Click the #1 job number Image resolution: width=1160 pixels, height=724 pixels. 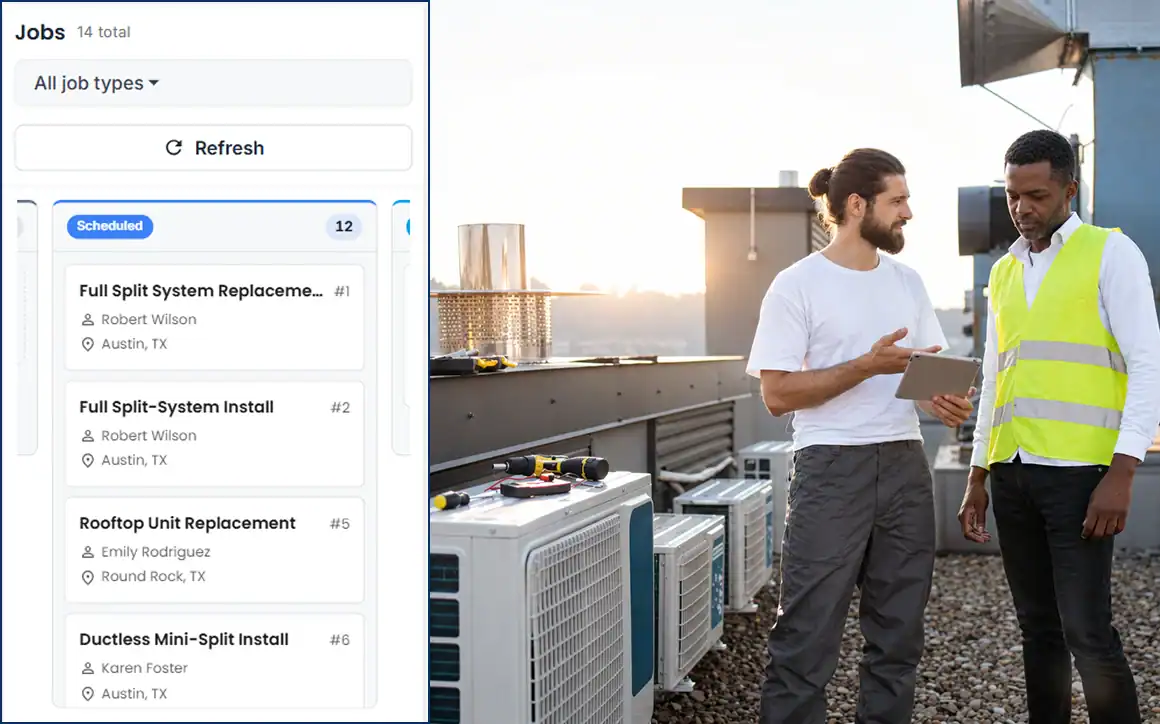point(342,291)
